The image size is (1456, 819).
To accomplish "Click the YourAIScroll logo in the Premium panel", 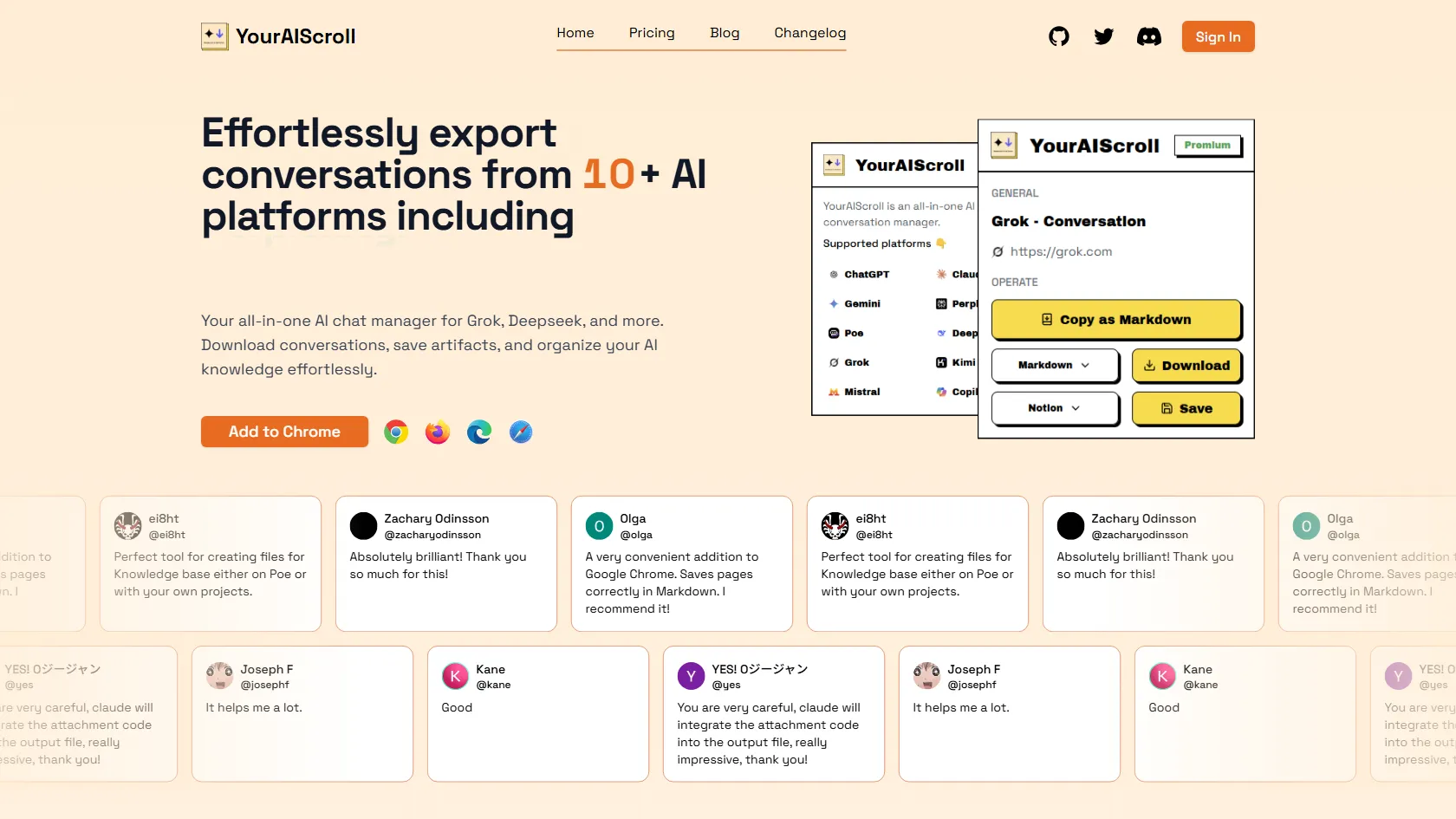I will (1004, 145).
